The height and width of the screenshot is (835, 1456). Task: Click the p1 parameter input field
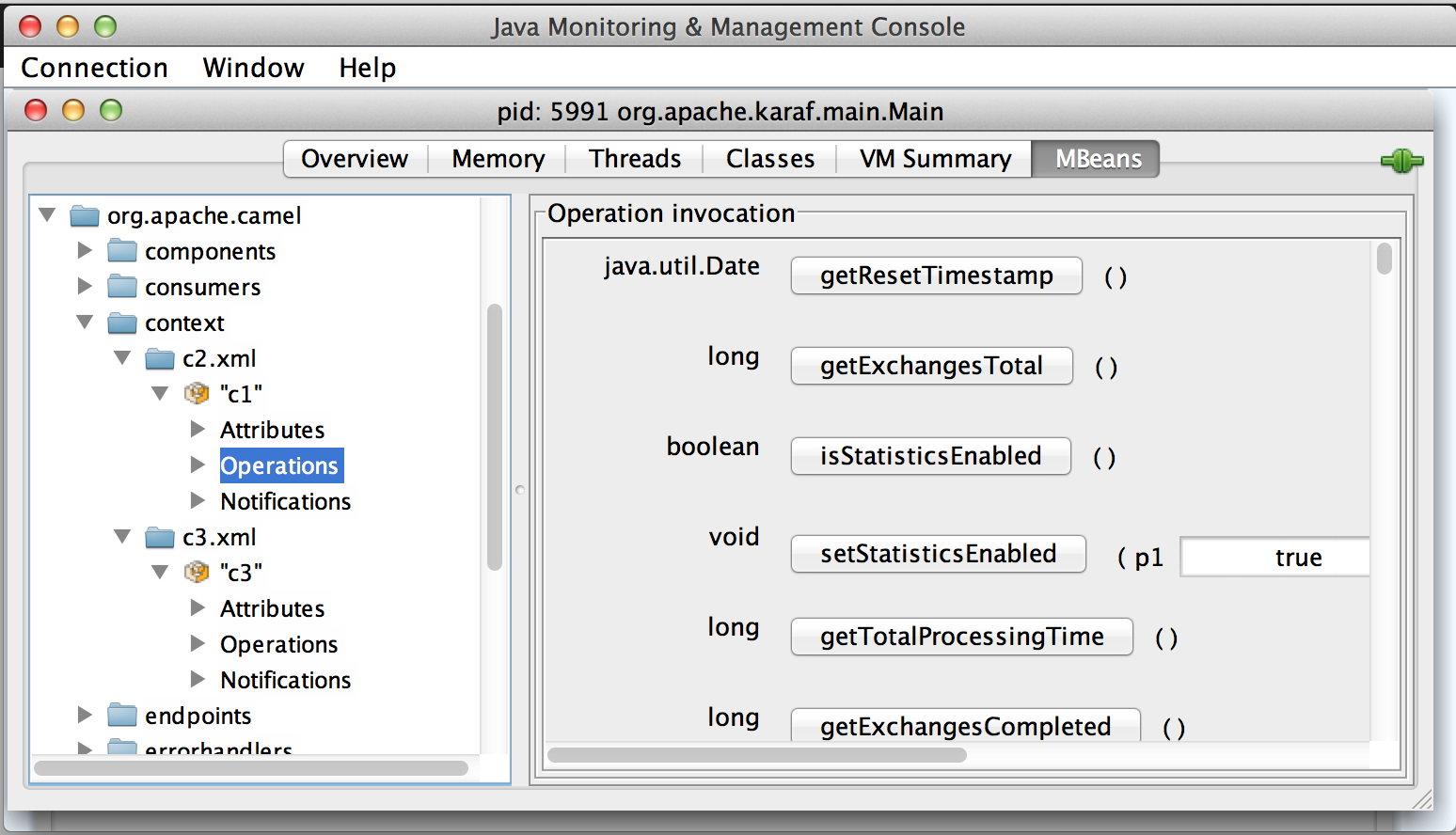click(x=1274, y=558)
